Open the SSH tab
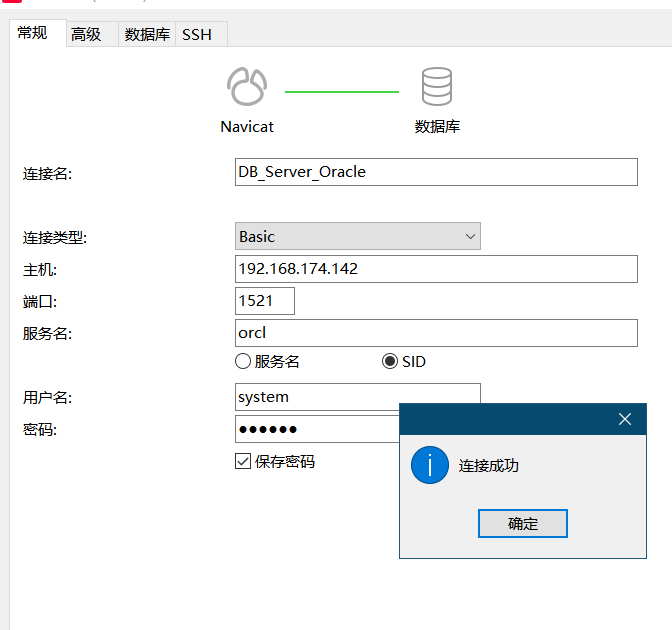Image resolution: width=672 pixels, height=630 pixels. (x=197, y=34)
